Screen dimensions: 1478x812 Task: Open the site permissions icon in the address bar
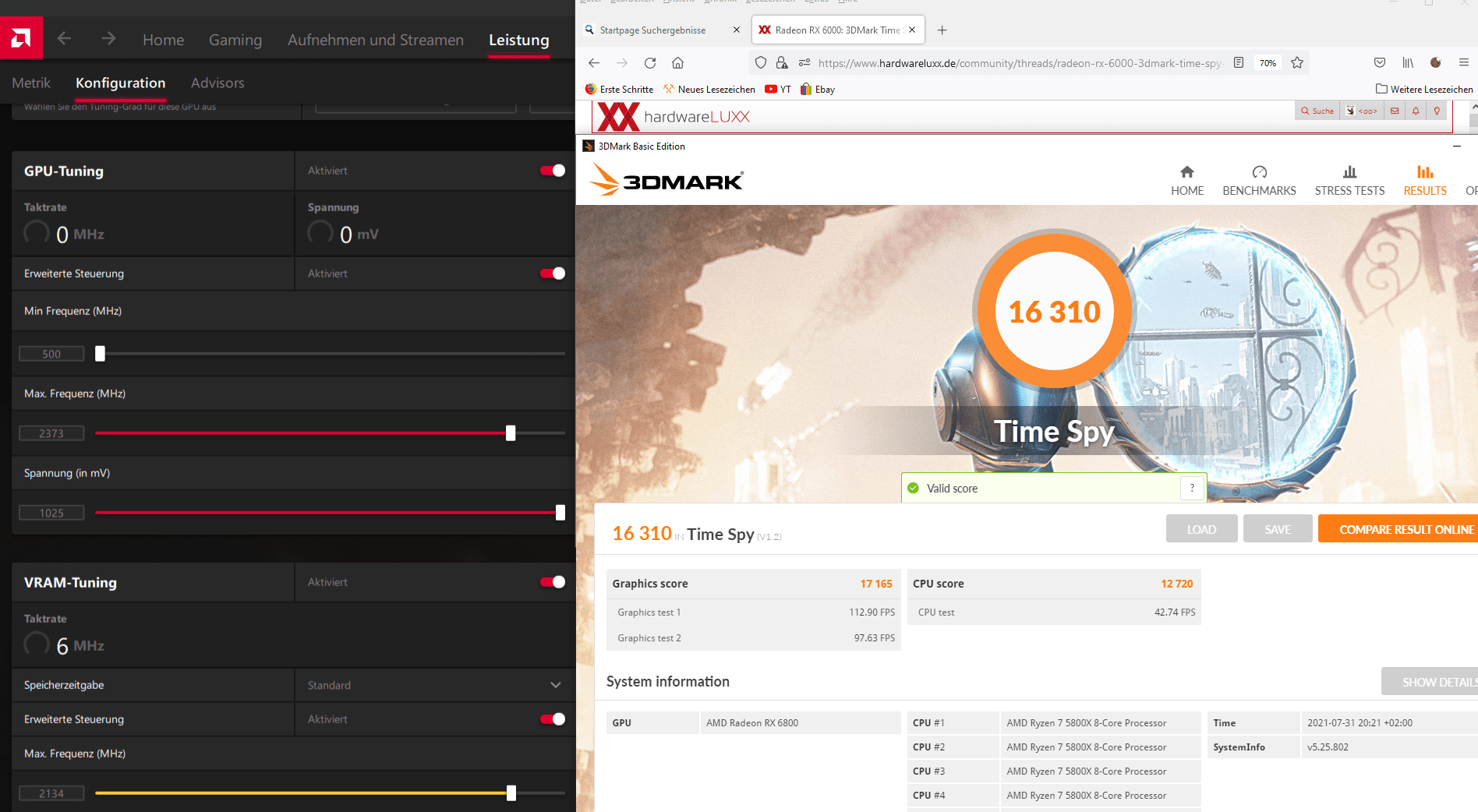(x=804, y=63)
